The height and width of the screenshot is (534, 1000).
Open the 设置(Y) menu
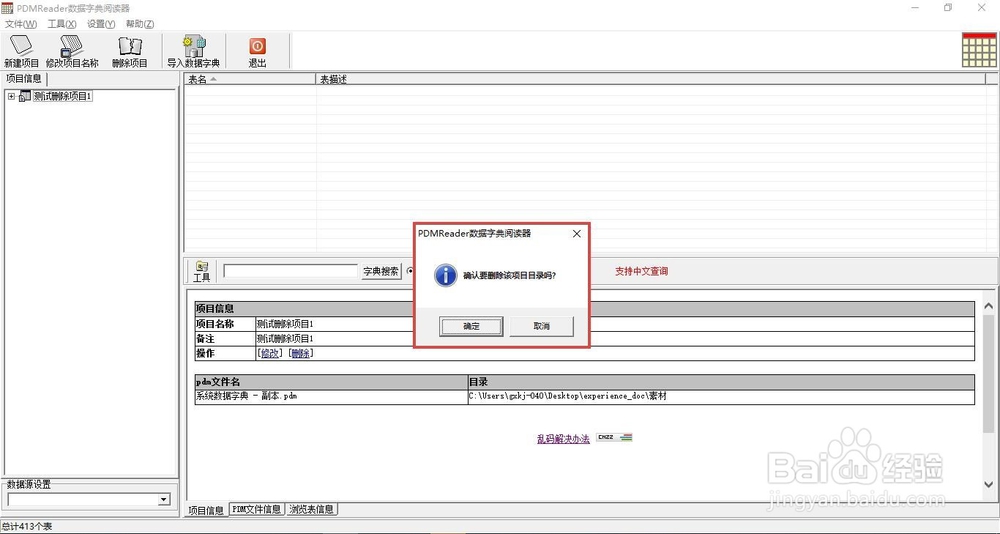[x=101, y=24]
